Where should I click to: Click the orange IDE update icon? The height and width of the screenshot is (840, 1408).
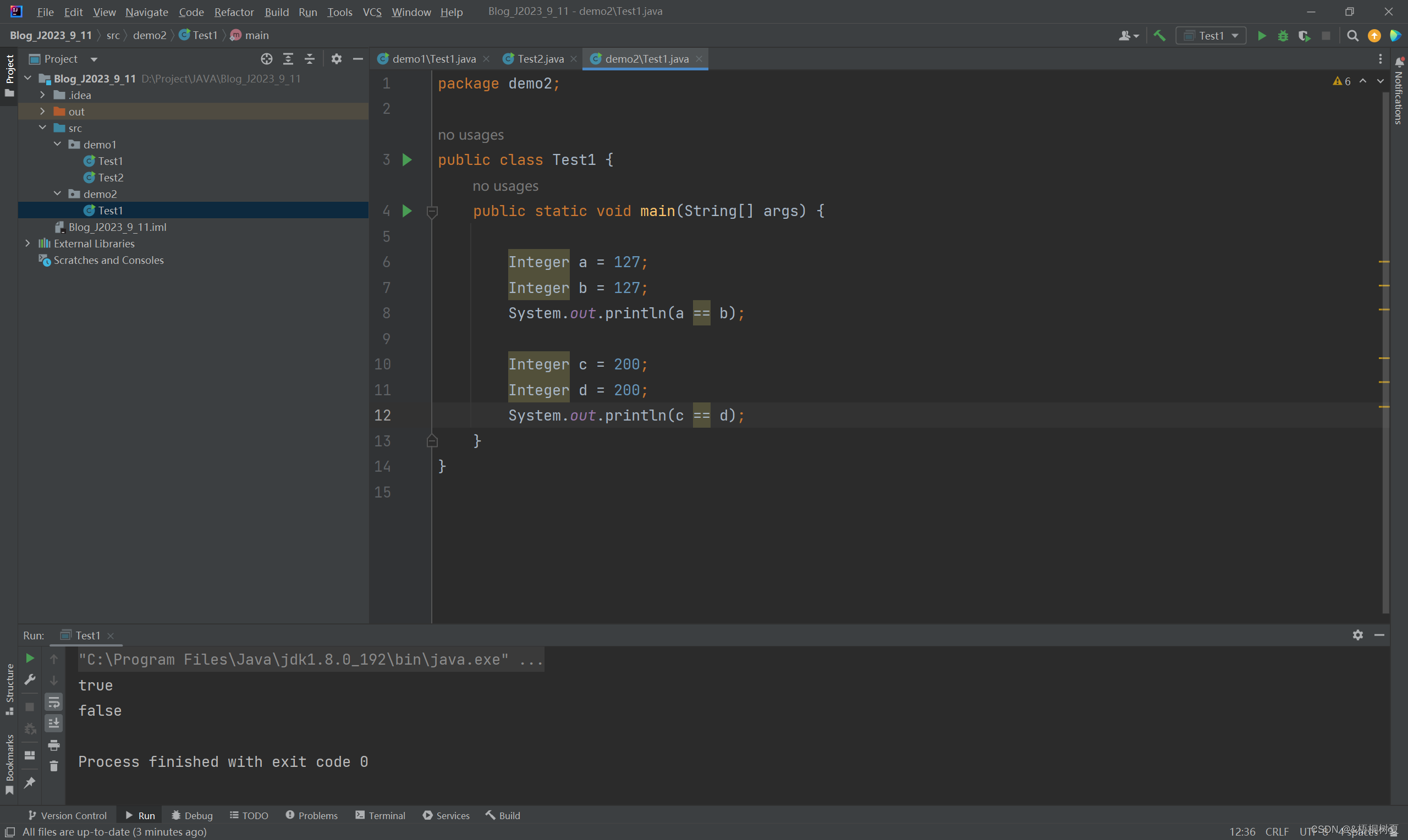1374,36
